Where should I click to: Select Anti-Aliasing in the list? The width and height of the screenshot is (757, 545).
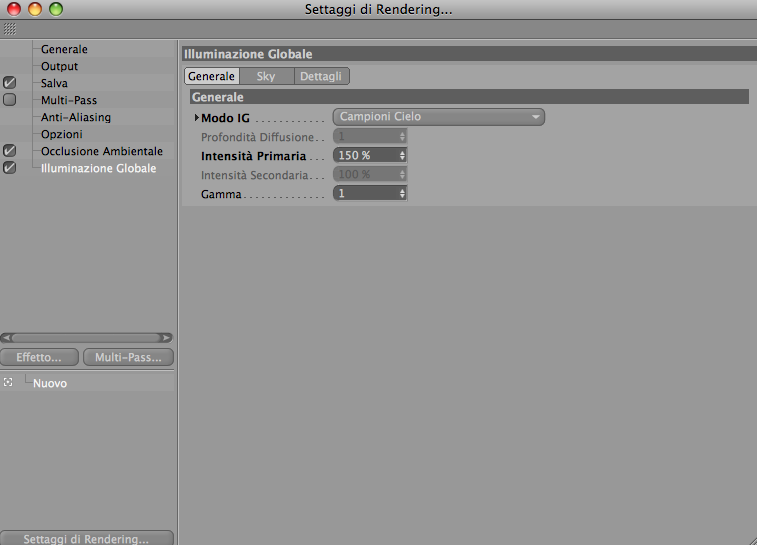(x=76, y=117)
